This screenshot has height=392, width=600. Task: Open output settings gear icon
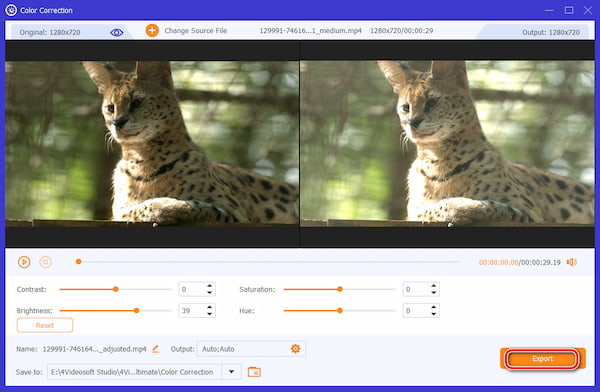tap(295, 349)
